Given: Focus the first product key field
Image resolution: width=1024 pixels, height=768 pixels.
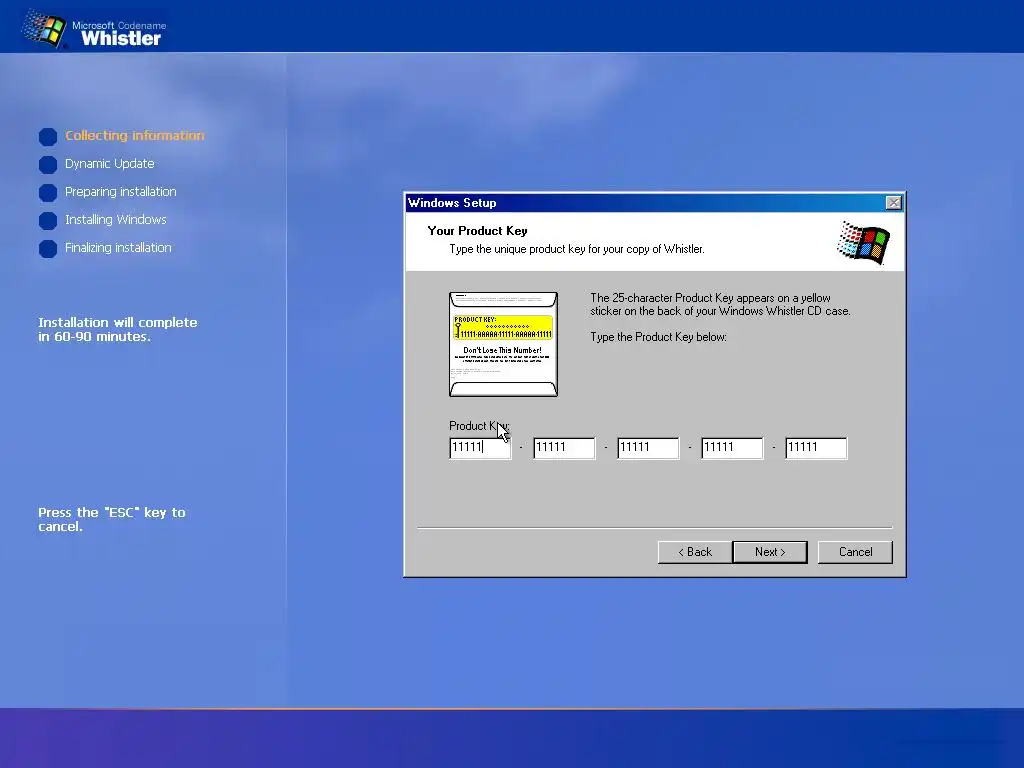Looking at the screenshot, I should [x=480, y=448].
